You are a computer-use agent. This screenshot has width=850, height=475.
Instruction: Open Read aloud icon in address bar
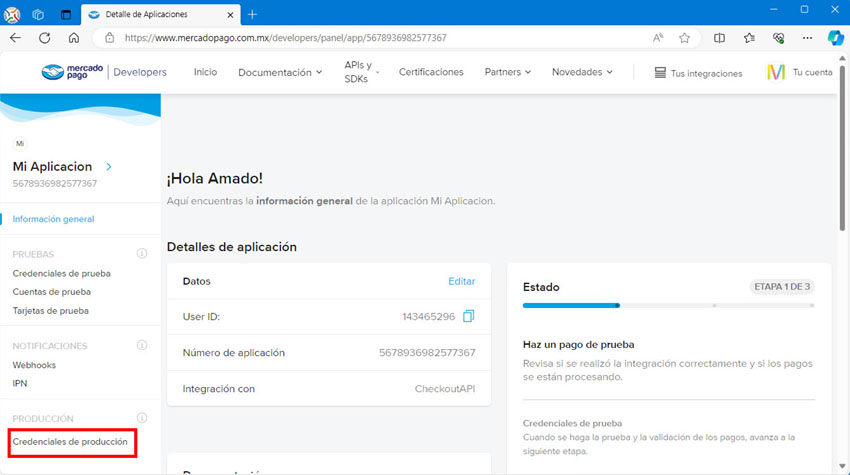[658, 38]
